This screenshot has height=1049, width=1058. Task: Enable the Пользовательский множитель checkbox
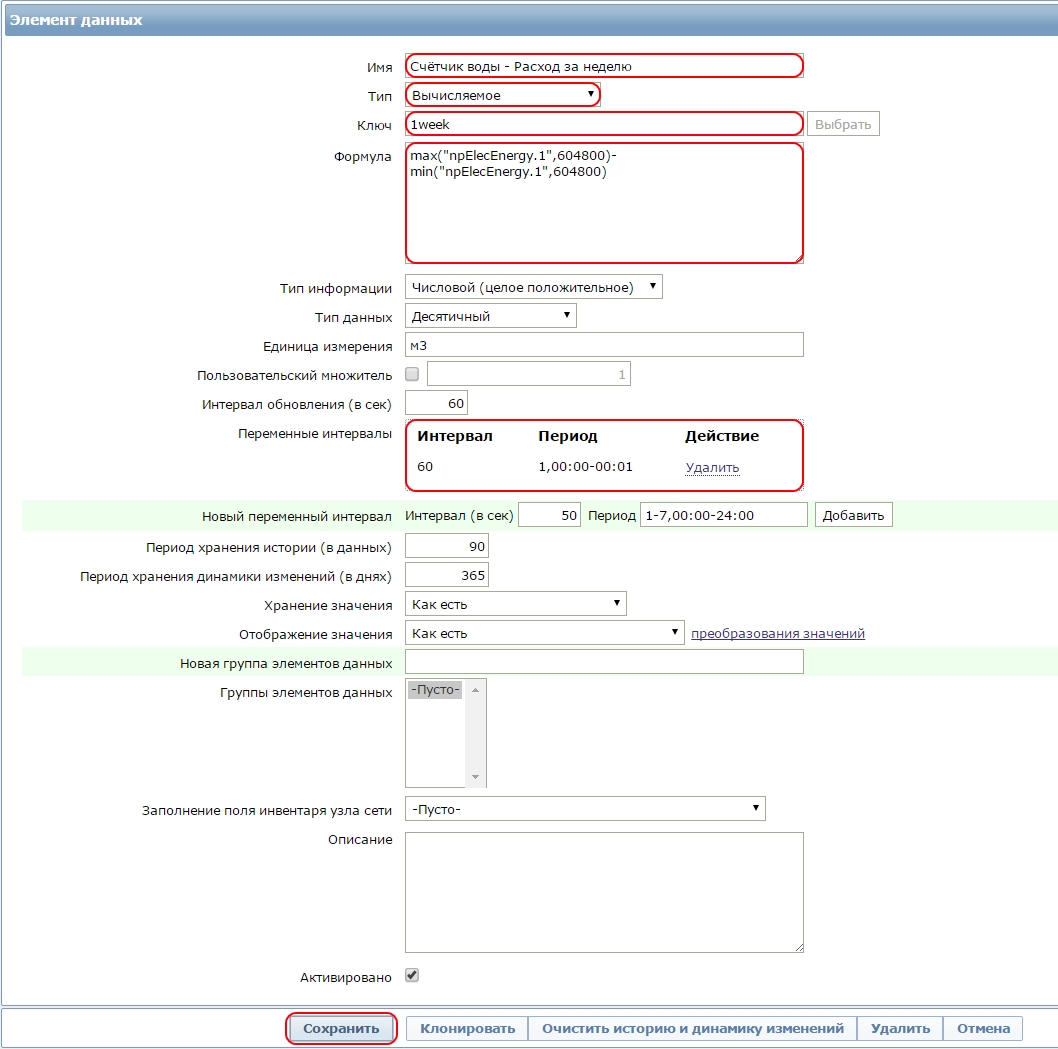click(412, 374)
